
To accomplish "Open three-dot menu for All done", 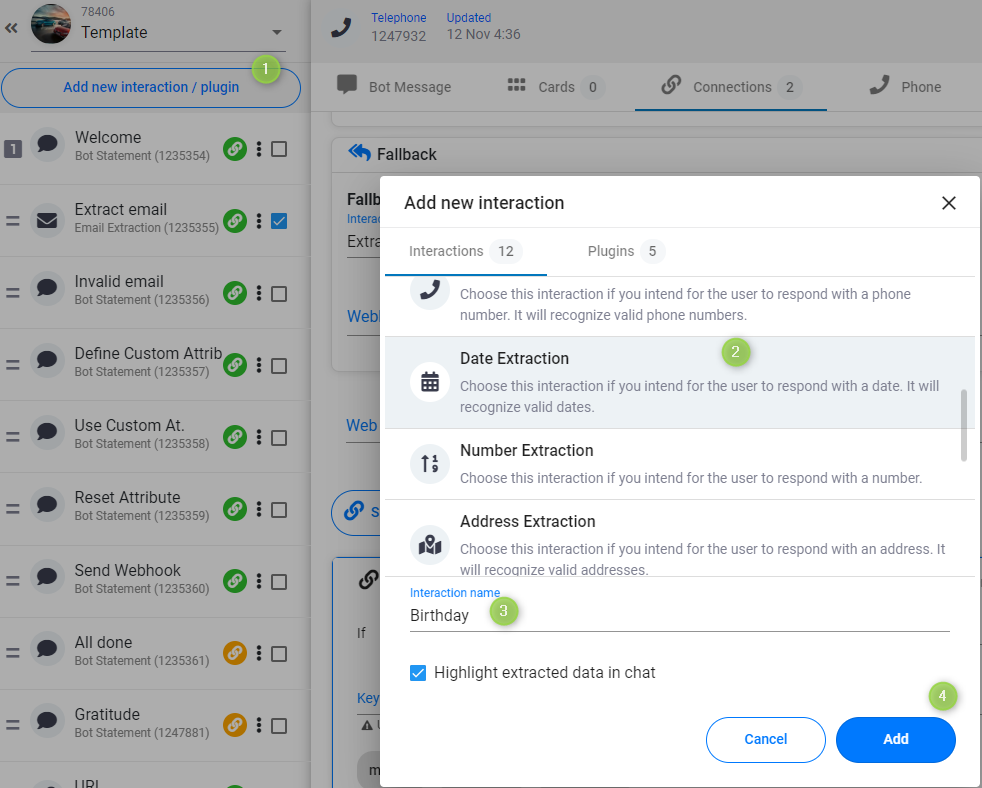I will 259,653.
